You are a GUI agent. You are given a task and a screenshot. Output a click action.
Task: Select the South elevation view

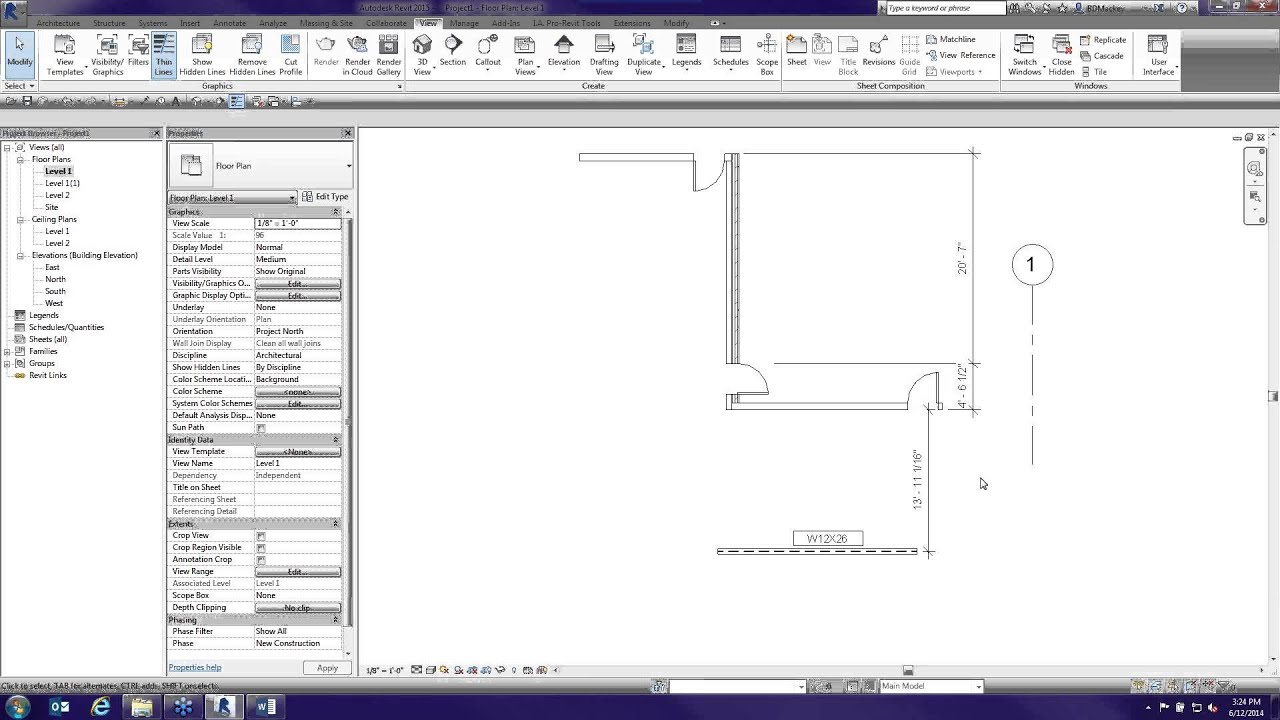coord(55,291)
